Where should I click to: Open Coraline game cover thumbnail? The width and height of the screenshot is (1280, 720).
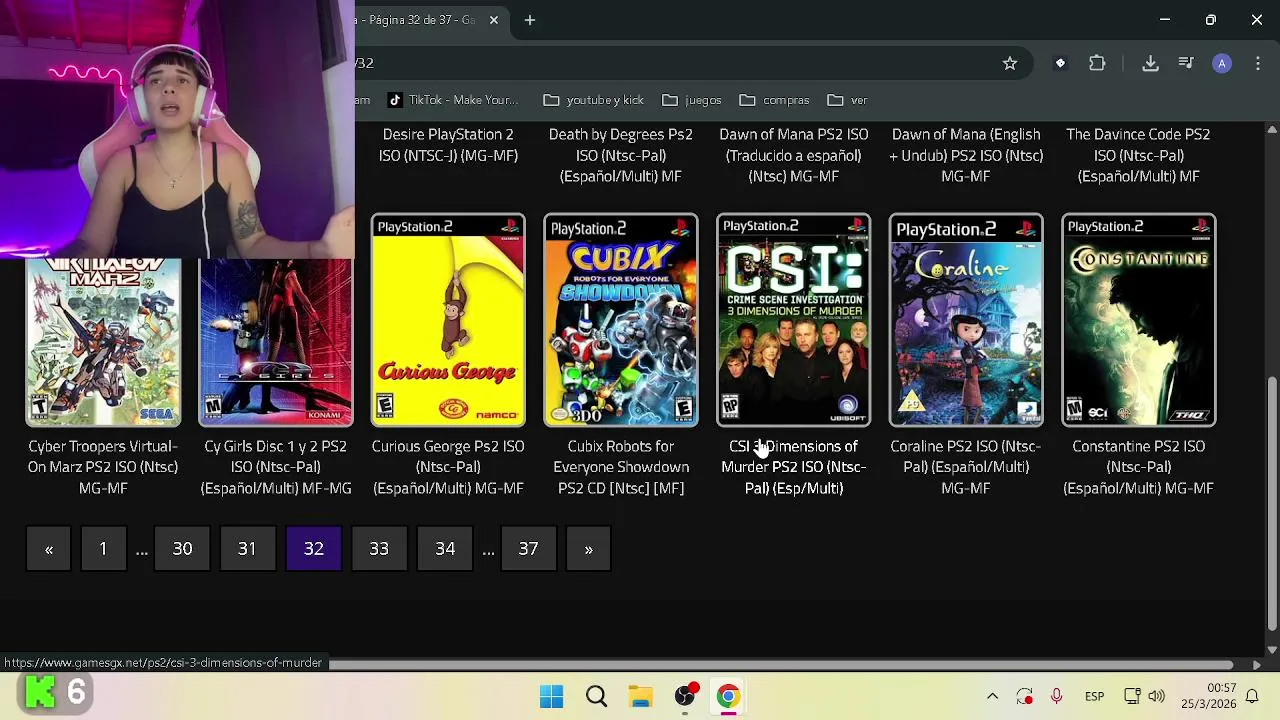(x=966, y=320)
